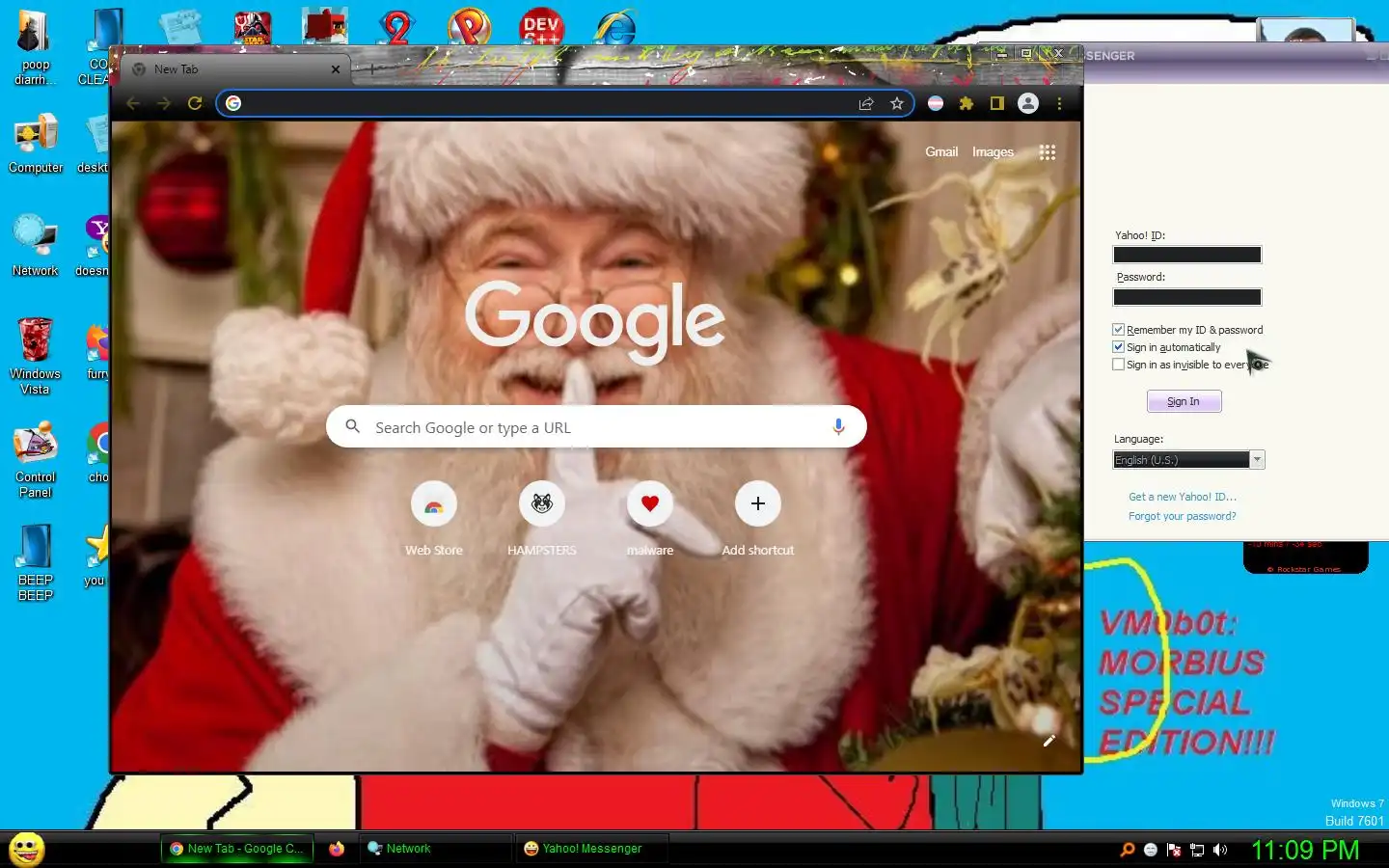Click the 11:09 PM clock
The width and height of the screenshot is (1389, 868).
pyautogui.click(x=1305, y=850)
